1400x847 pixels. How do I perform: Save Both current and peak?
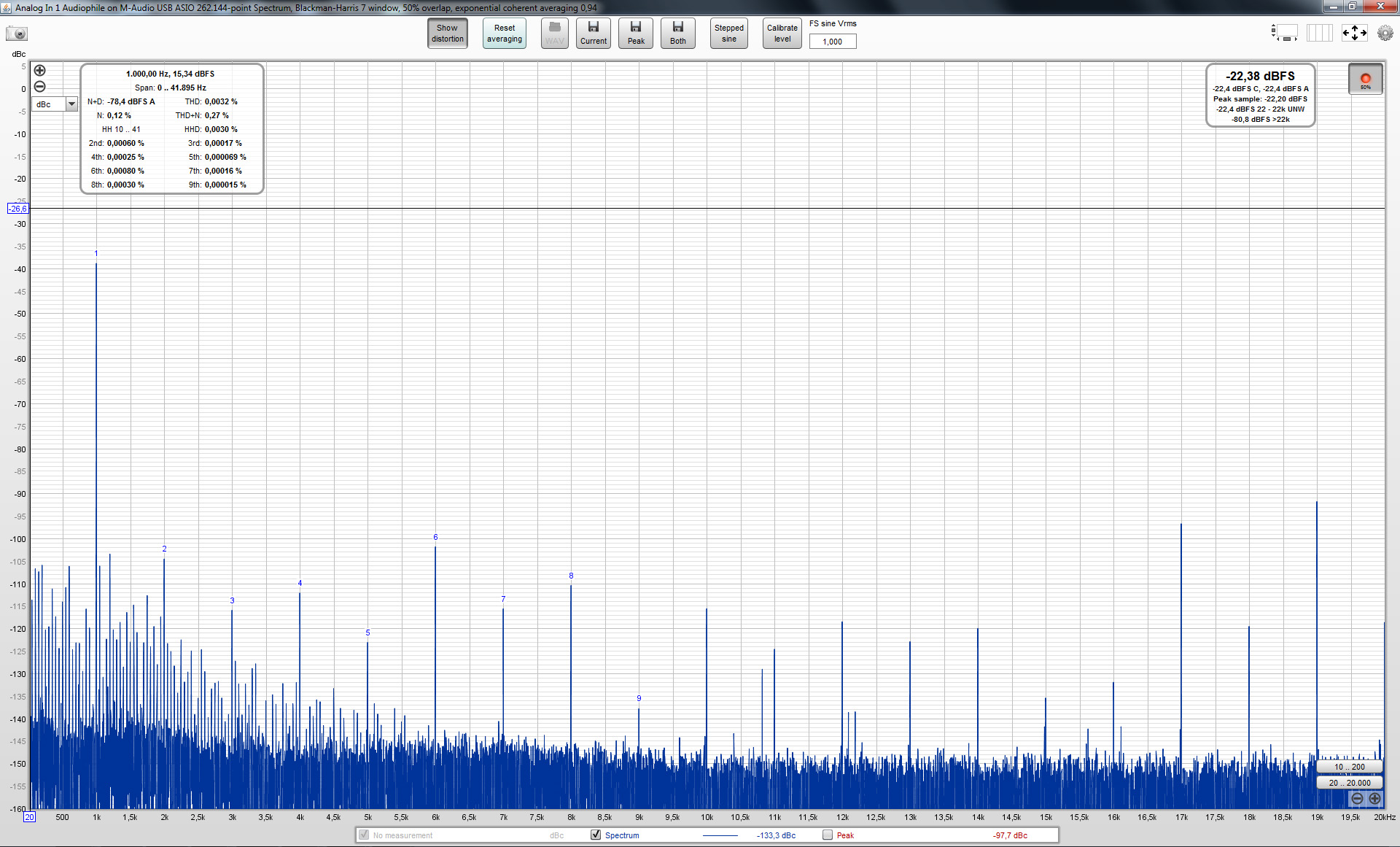678,34
